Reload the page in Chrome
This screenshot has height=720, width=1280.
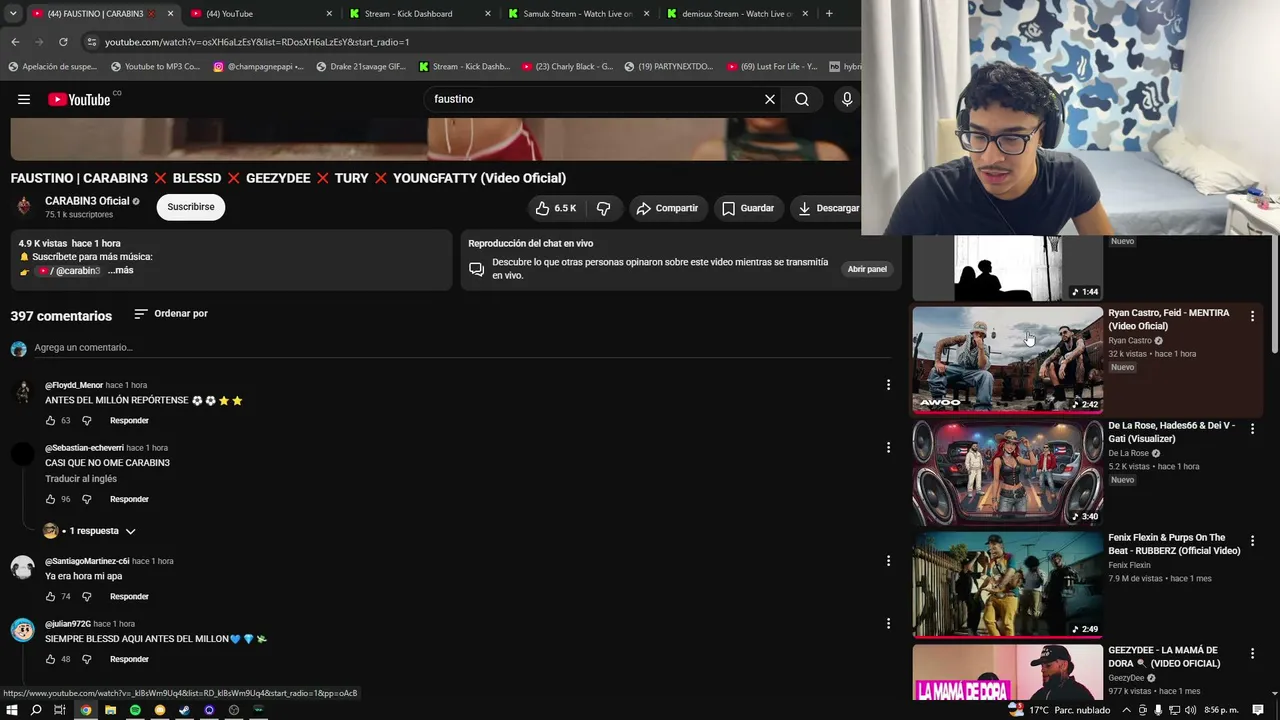pos(63,42)
